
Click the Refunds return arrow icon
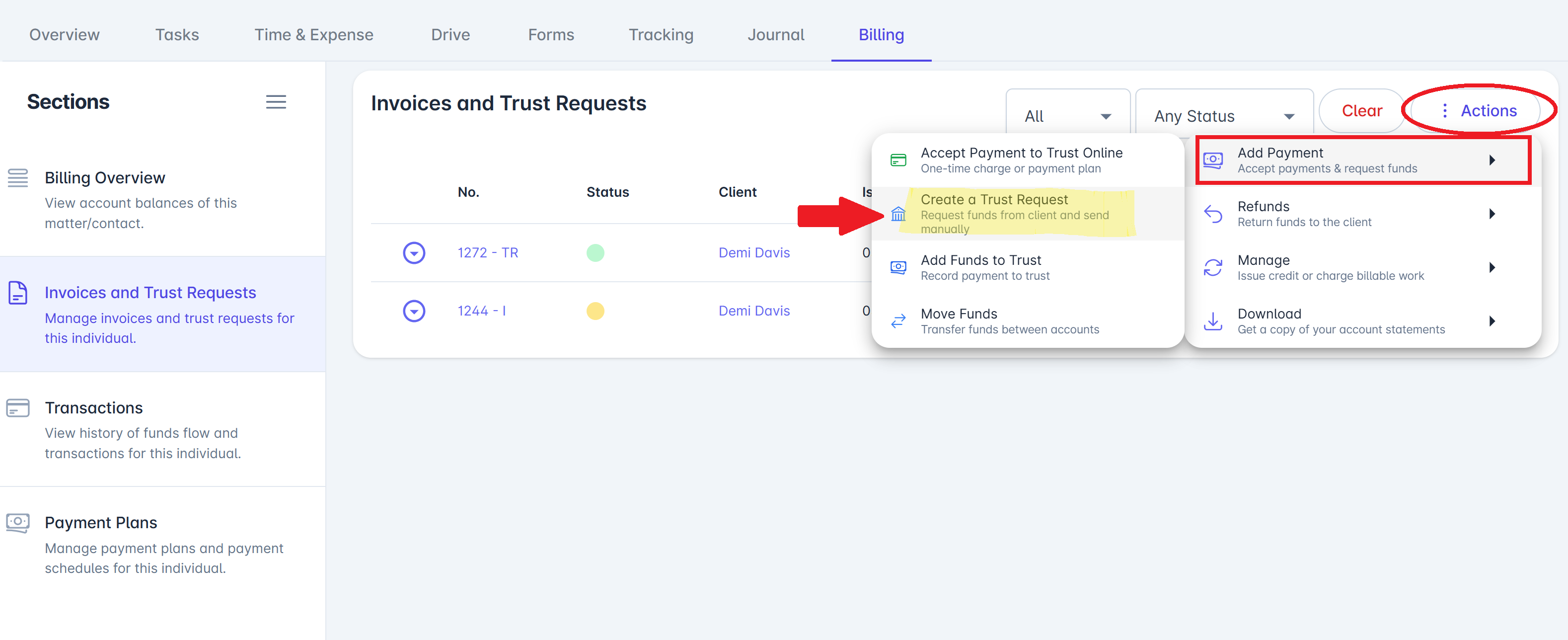point(1212,214)
